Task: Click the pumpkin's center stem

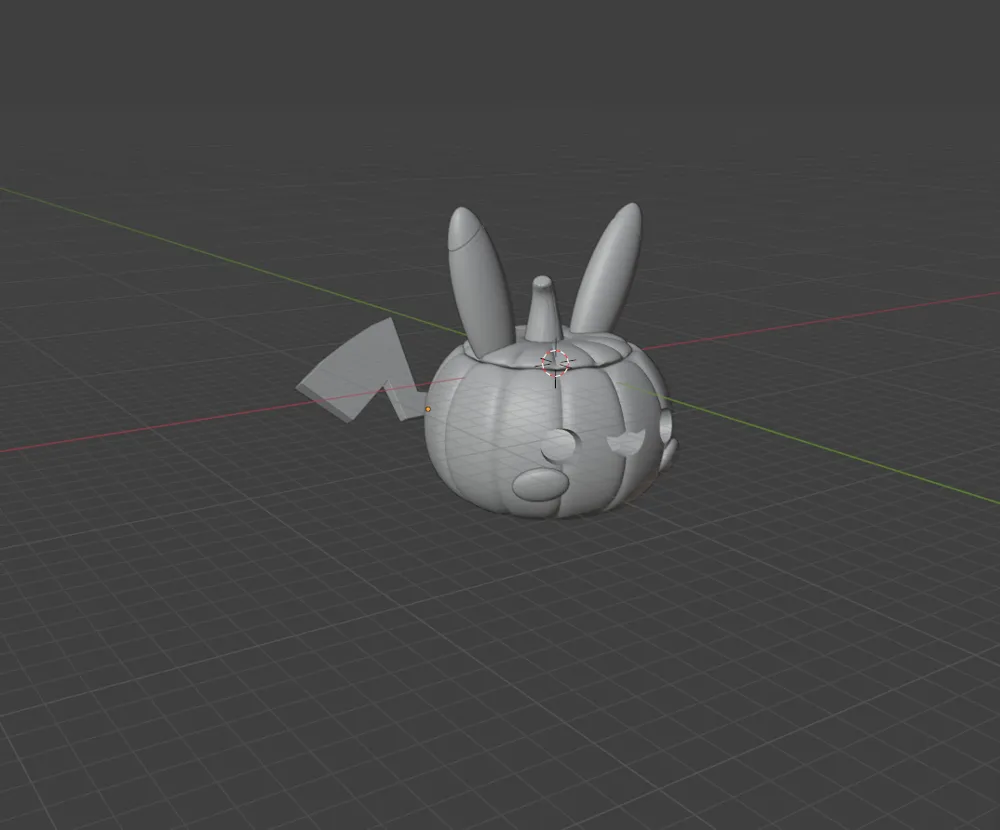Action: click(544, 311)
